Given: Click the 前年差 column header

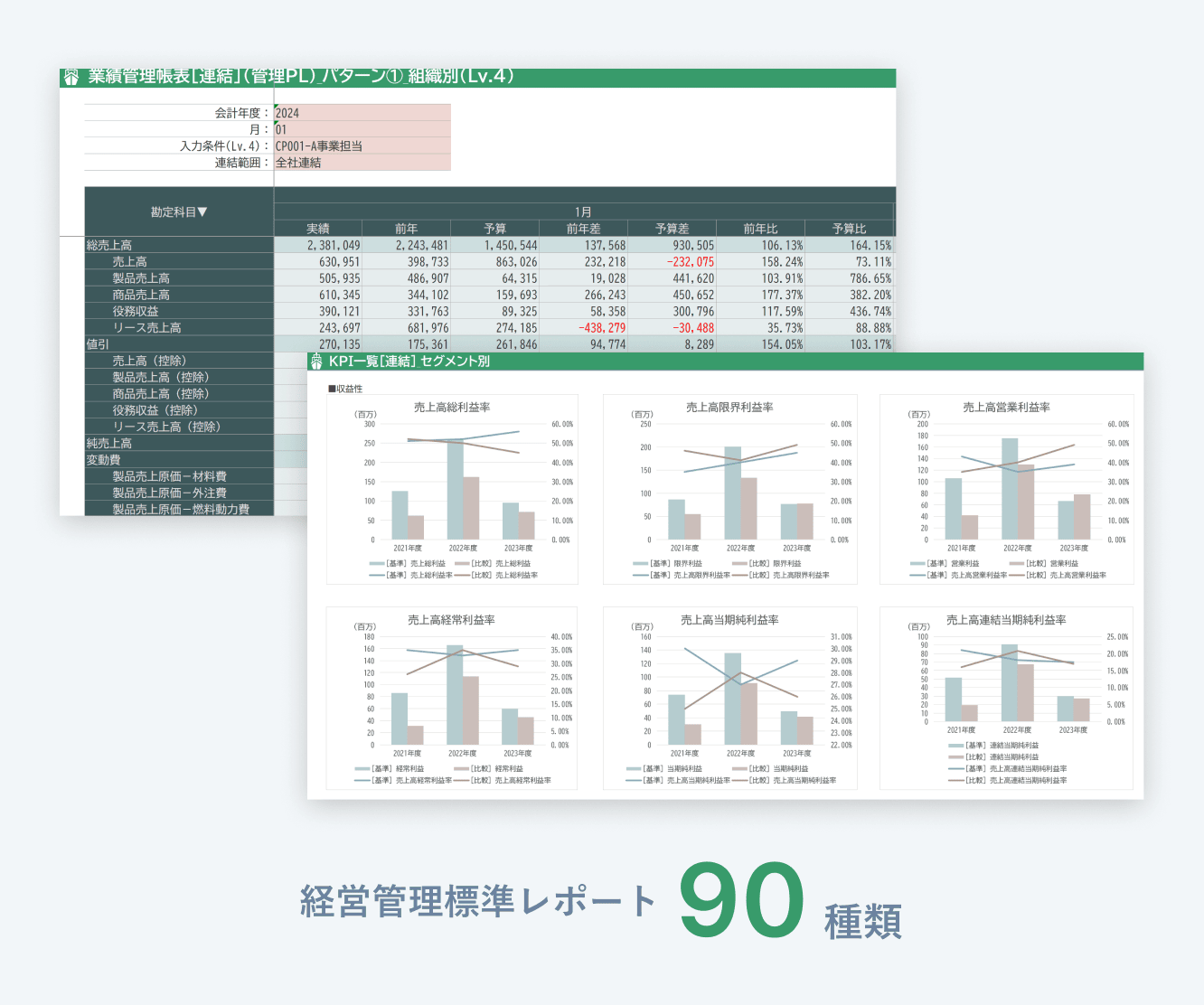Looking at the screenshot, I should pyautogui.click(x=584, y=229).
